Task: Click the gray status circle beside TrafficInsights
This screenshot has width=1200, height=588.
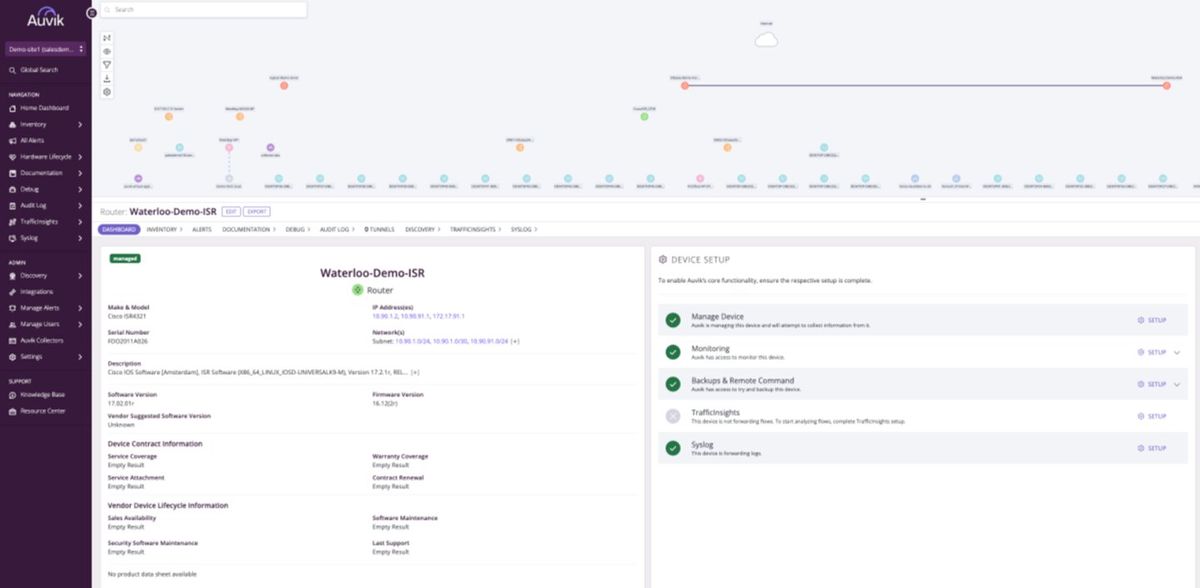Action: tap(671, 412)
